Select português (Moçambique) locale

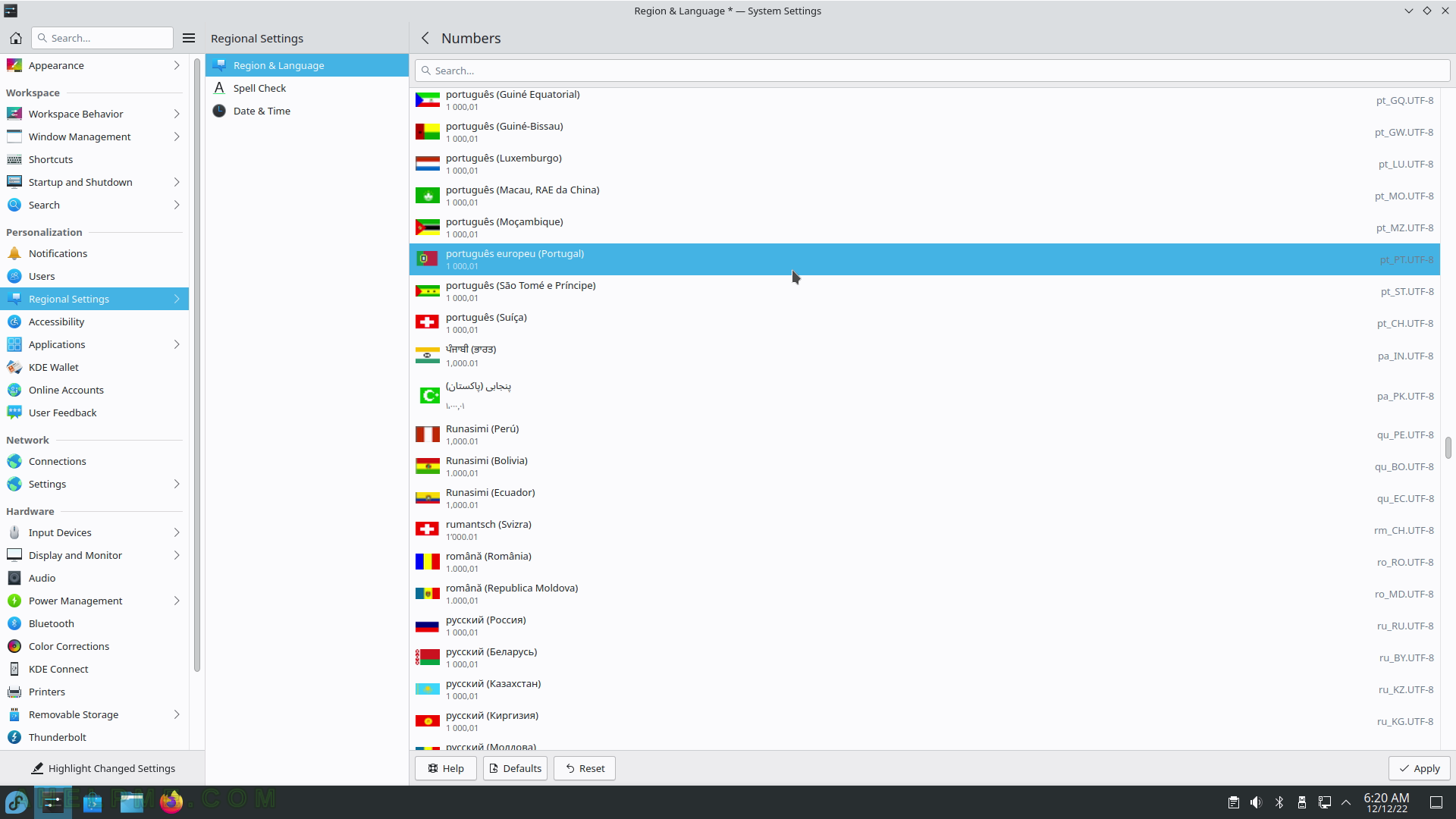pyautogui.click(x=924, y=227)
